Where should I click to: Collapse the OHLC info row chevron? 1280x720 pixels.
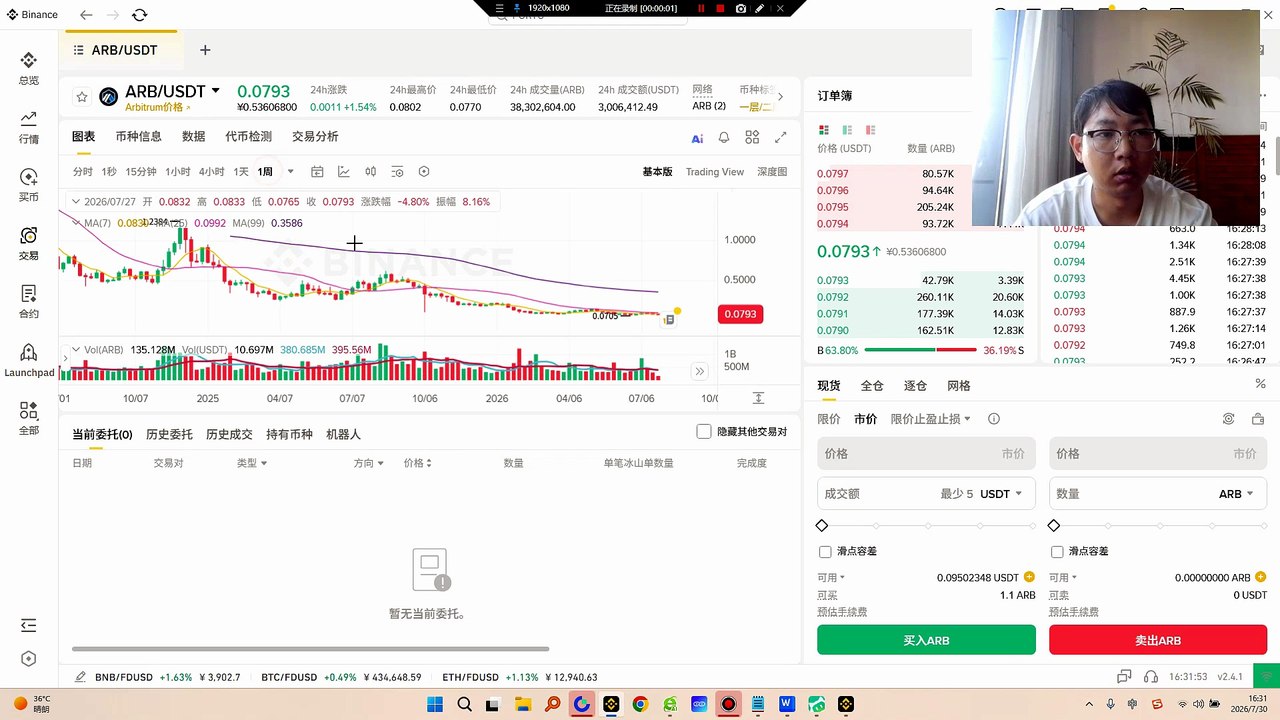coord(75,201)
